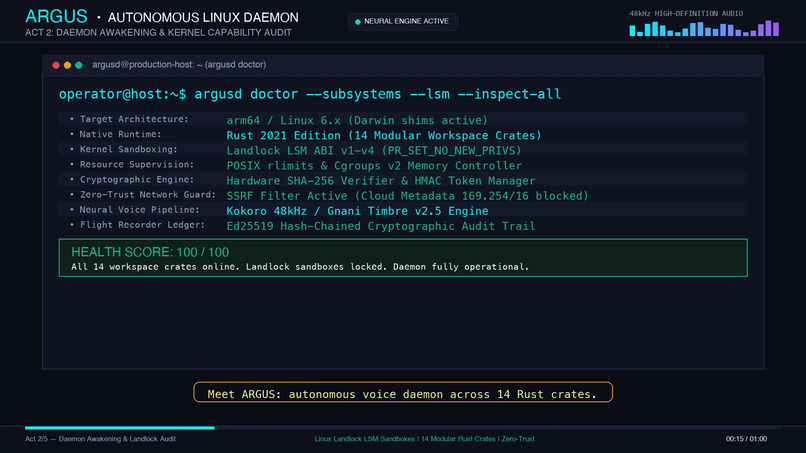This screenshot has height=453, width=806.
Task: Click the 00:15 / 01:00 timestamp
Action: click(746, 439)
